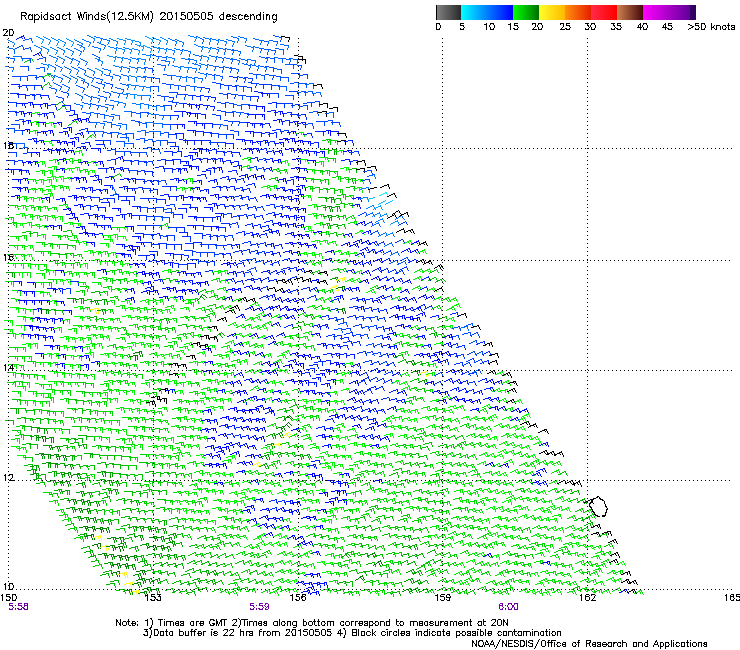Click the magenta 40-45 knots legend color
Image resolution: width=740 pixels, height=650 pixels.
656,12
